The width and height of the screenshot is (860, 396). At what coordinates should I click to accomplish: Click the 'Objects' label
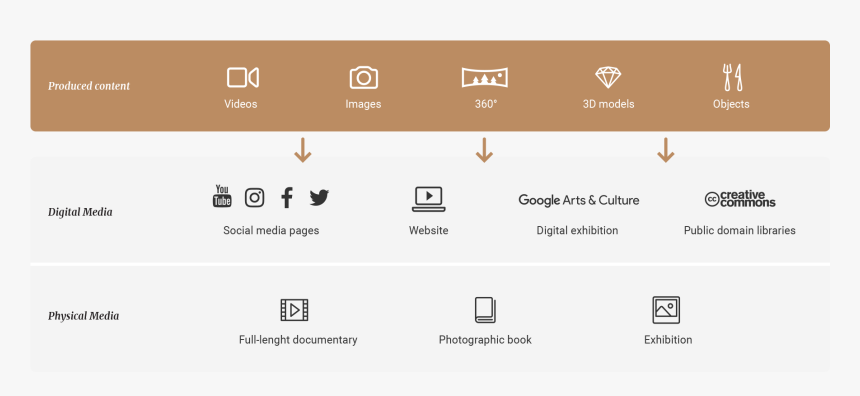coord(731,104)
